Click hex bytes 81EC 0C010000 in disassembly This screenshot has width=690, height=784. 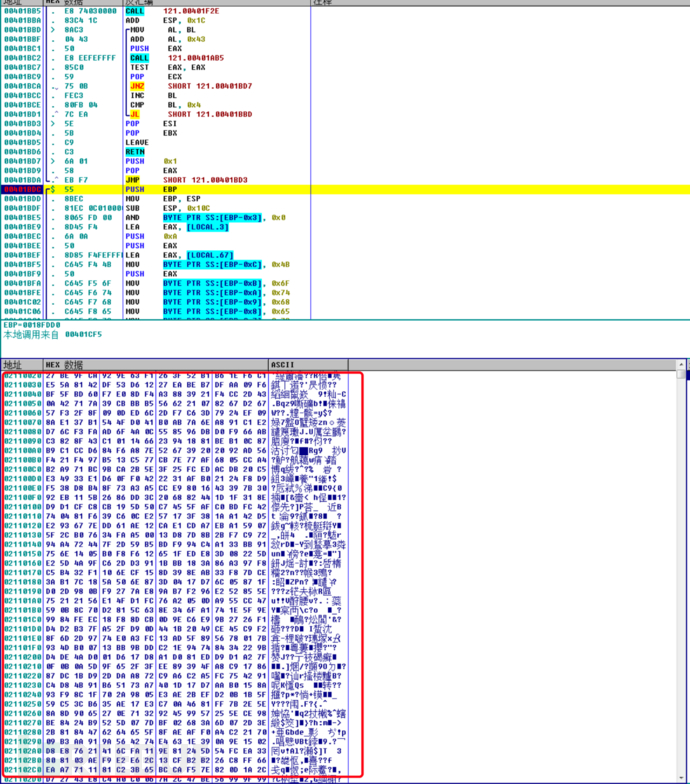point(93,208)
